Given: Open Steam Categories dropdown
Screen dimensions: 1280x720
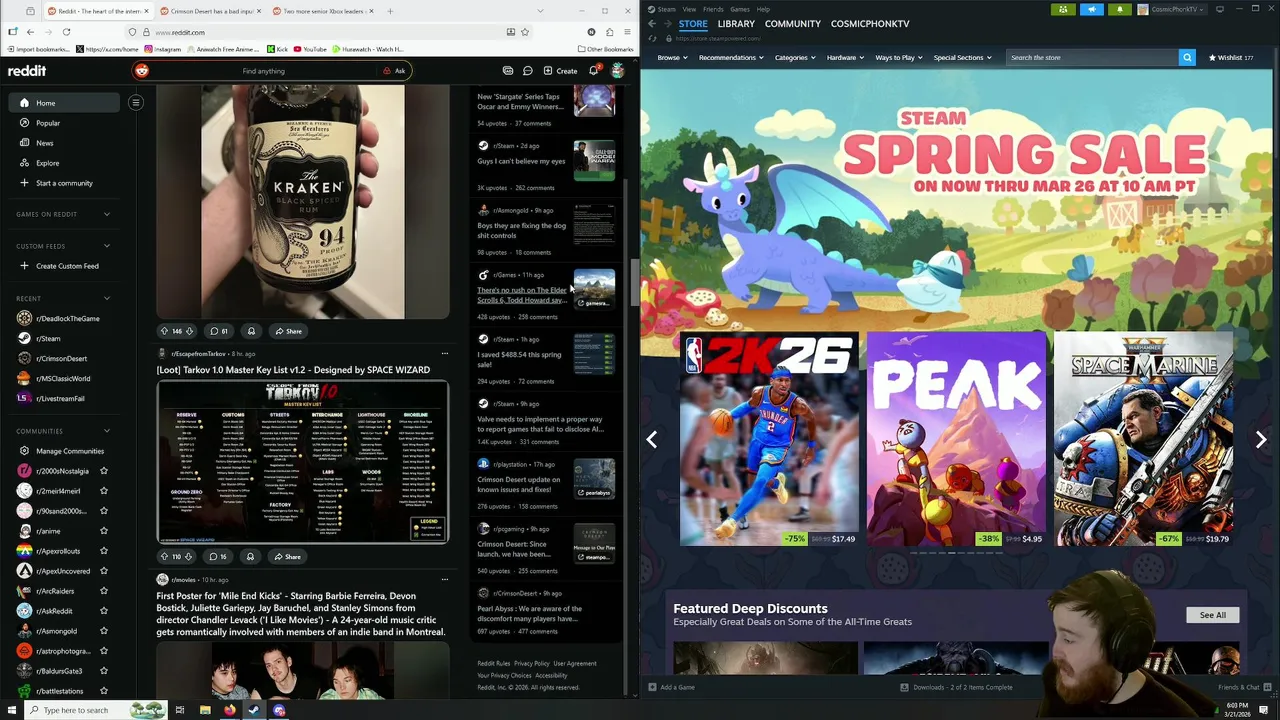Looking at the screenshot, I should (794, 57).
